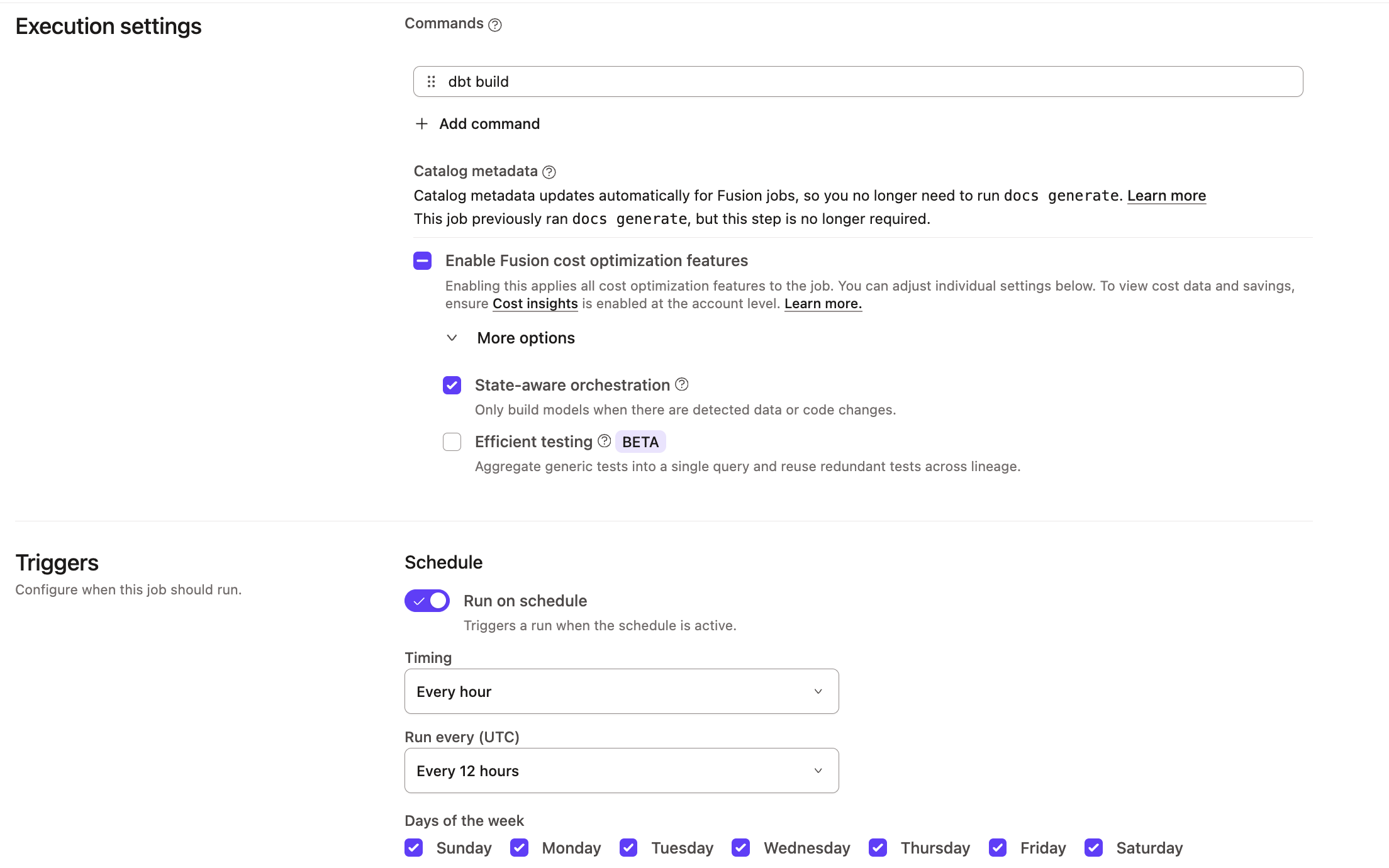Click the Triggers heading
Screen dimensions: 1389x868
(57, 562)
